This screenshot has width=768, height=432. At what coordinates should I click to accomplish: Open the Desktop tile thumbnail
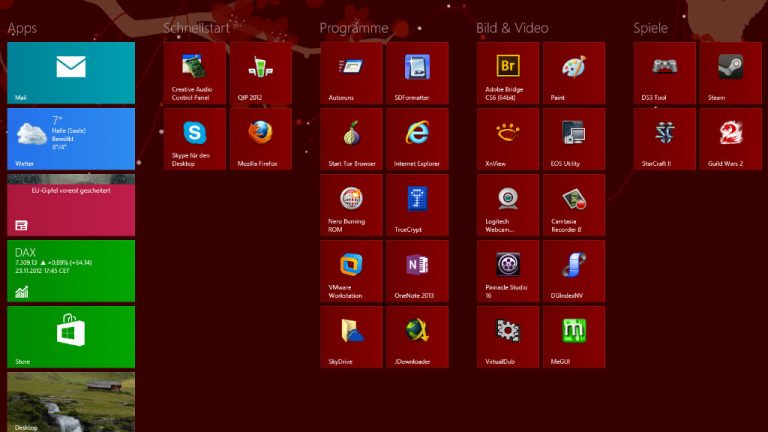point(71,402)
